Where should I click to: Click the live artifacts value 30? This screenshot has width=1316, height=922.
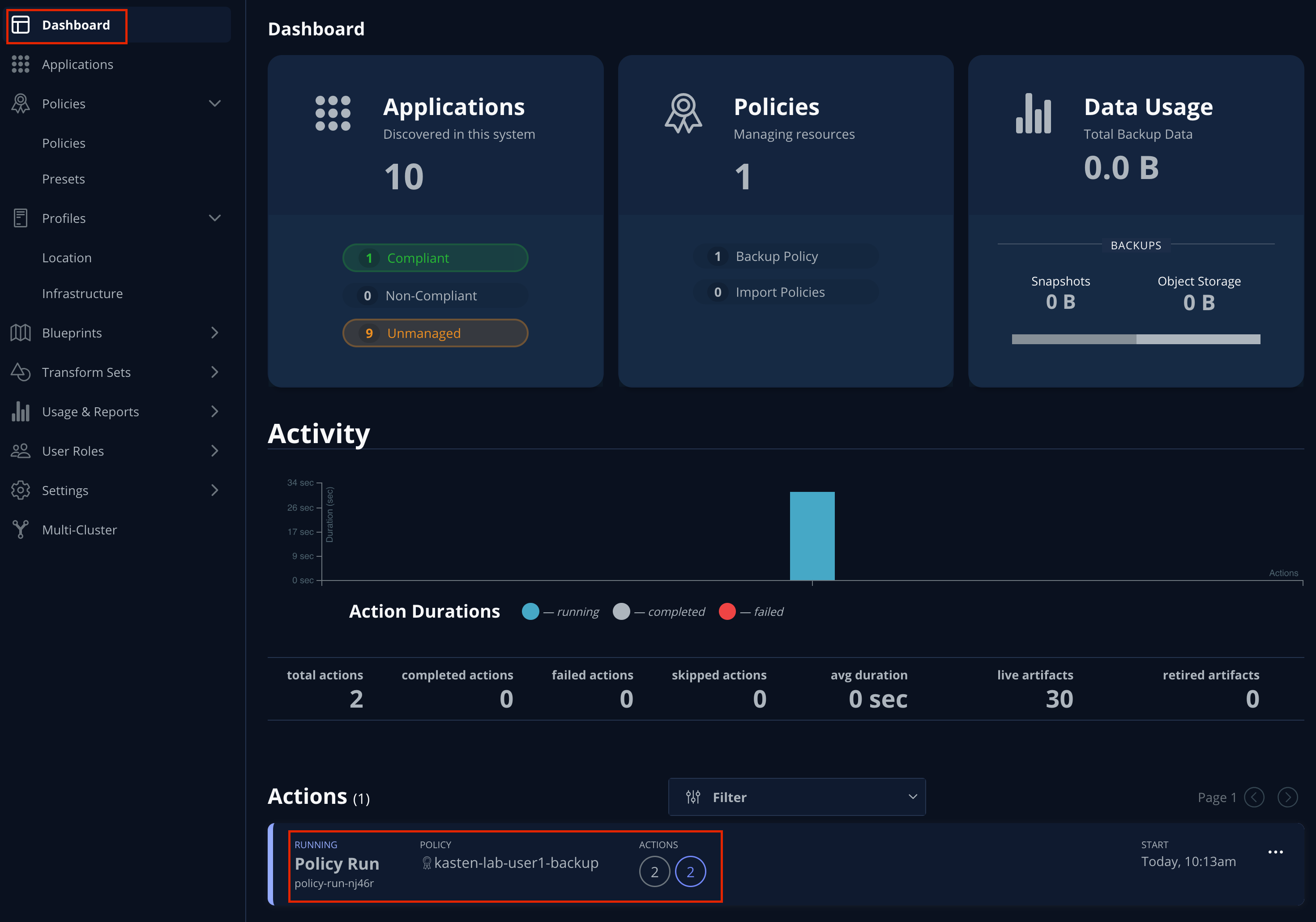1059,699
